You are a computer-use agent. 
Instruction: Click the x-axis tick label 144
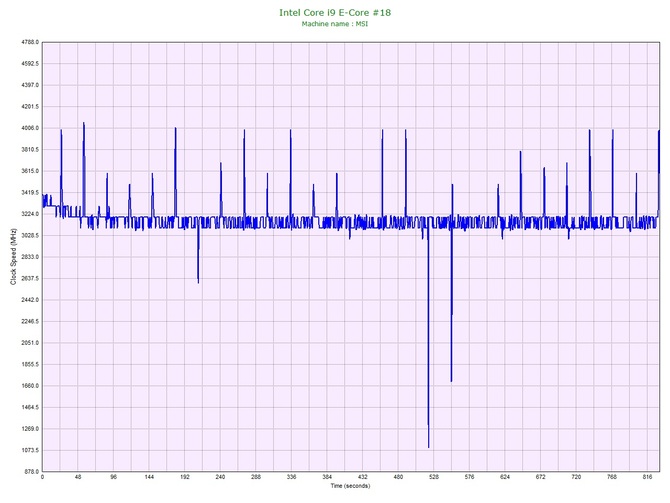point(149,477)
